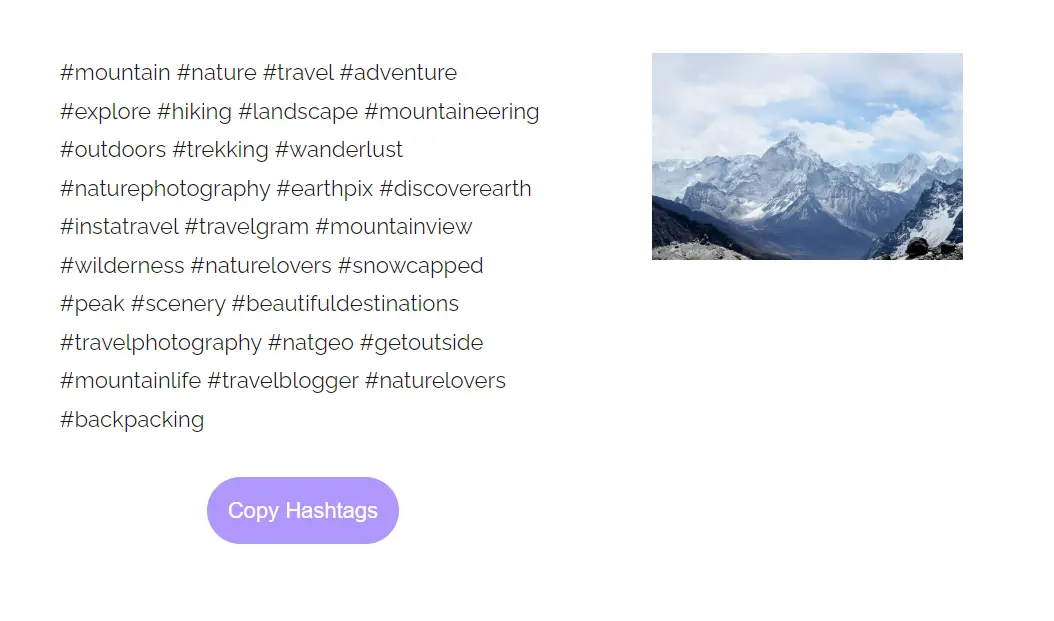The height and width of the screenshot is (621, 1054).
Task: Select the #backpacking hashtag
Action: pyautogui.click(x=132, y=419)
